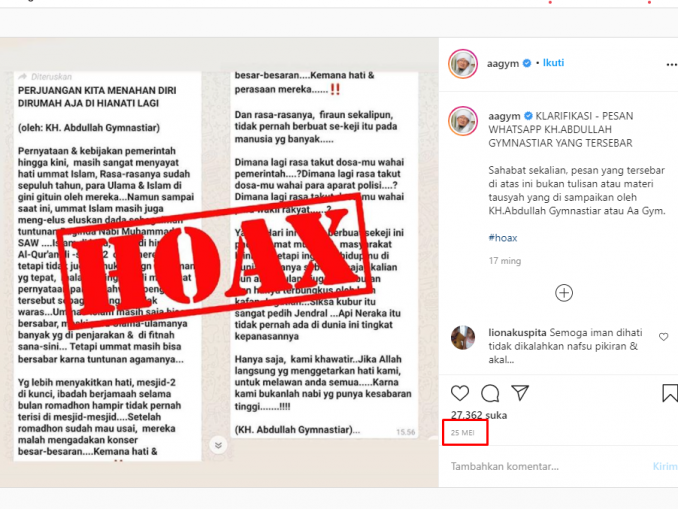Viewport: 678px width, 509px height.
Task: Save the post with the bookmark icon
Action: (670, 393)
